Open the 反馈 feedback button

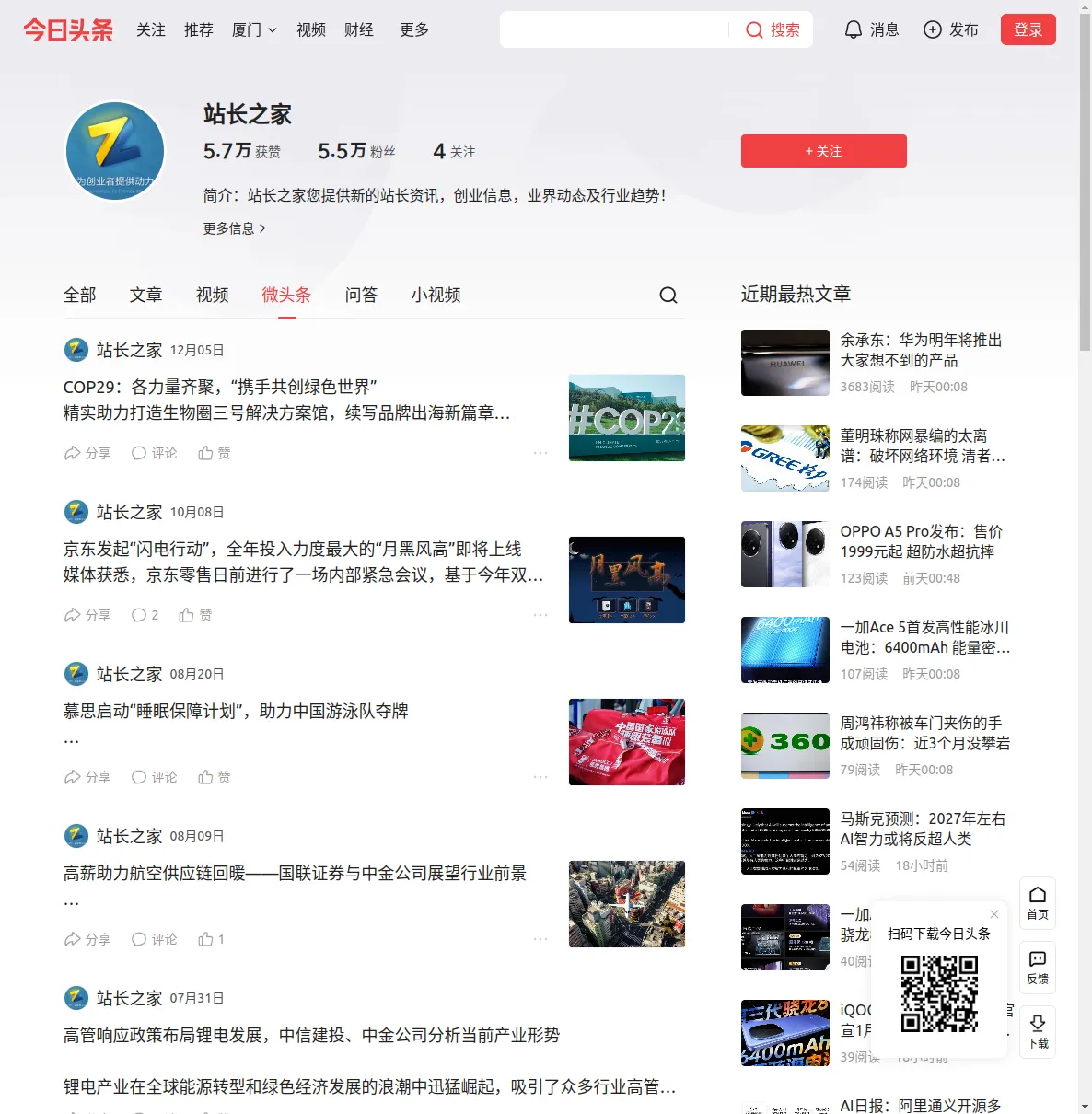coord(1038,968)
